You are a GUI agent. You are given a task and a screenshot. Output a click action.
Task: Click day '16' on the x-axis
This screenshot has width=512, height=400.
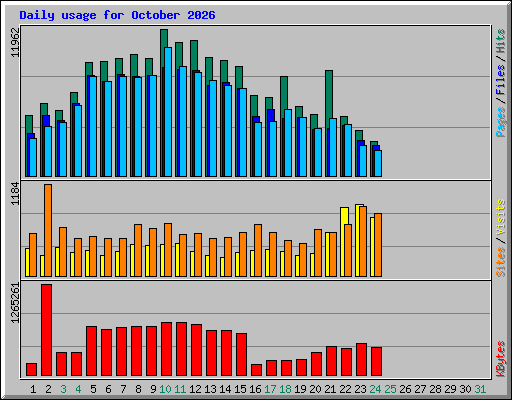[255, 389]
